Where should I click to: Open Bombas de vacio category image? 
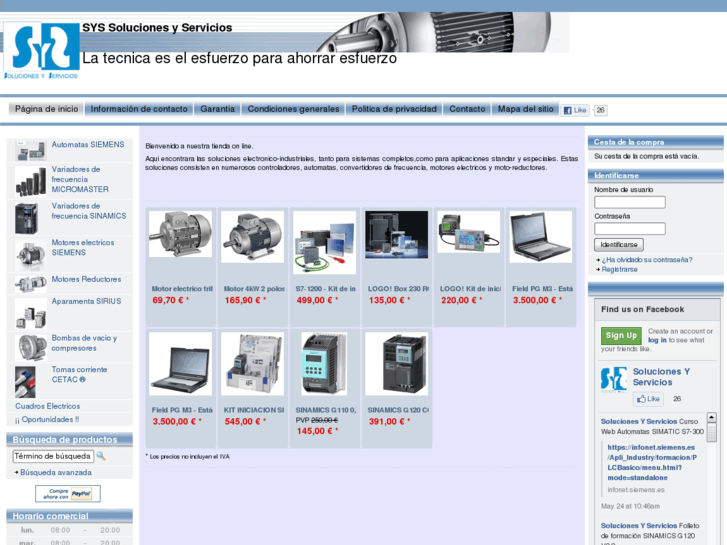tap(31, 347)
